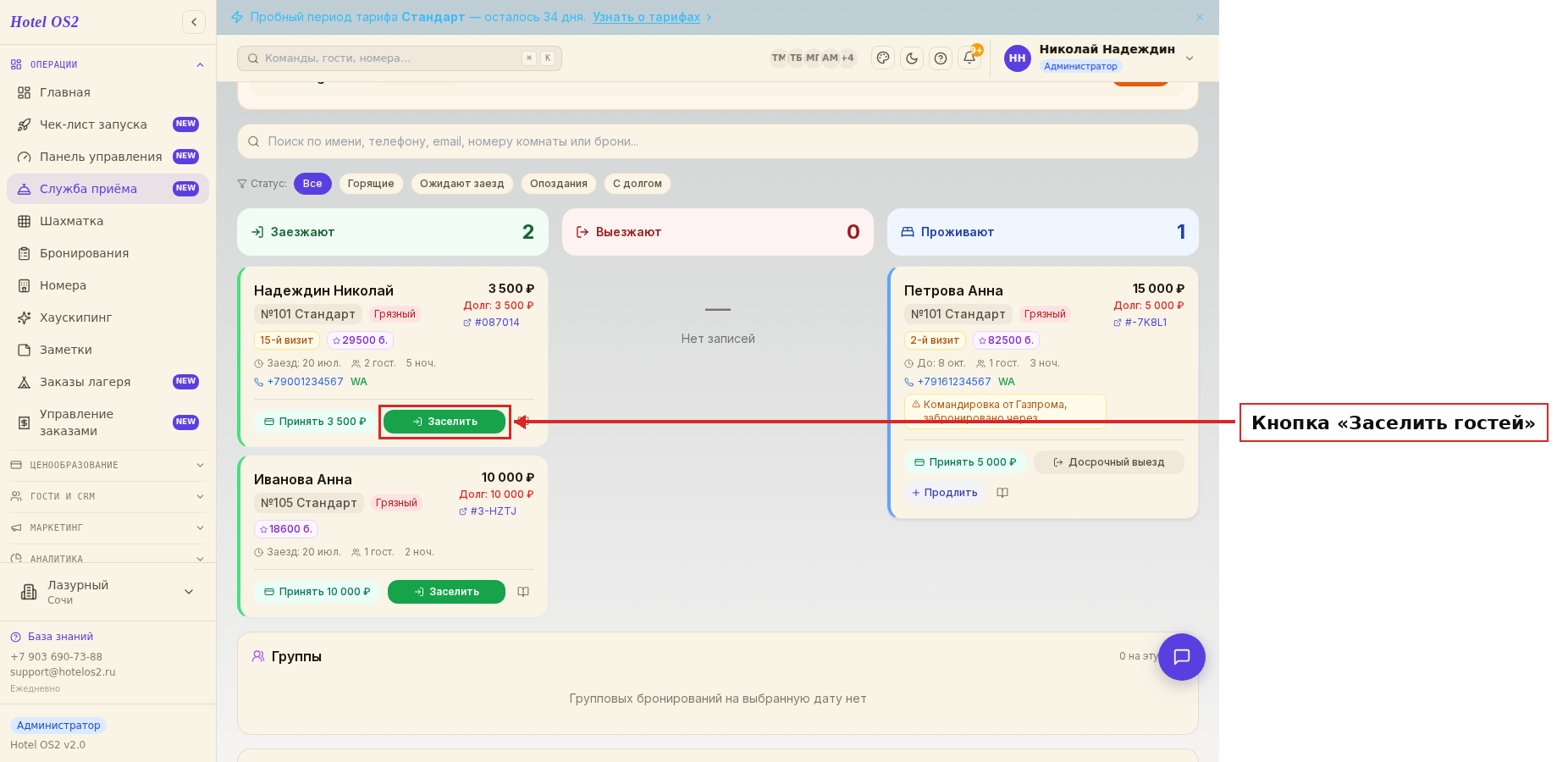Open notifications bell icon
The image size is (1568, 762).
969,58
